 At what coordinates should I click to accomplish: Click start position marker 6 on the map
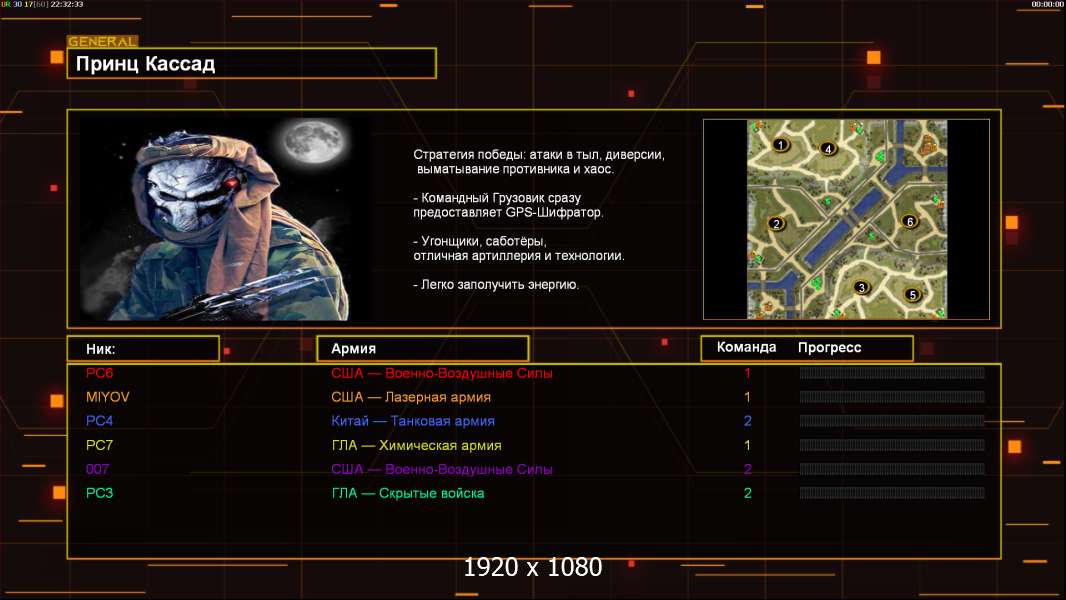point(910,222)
